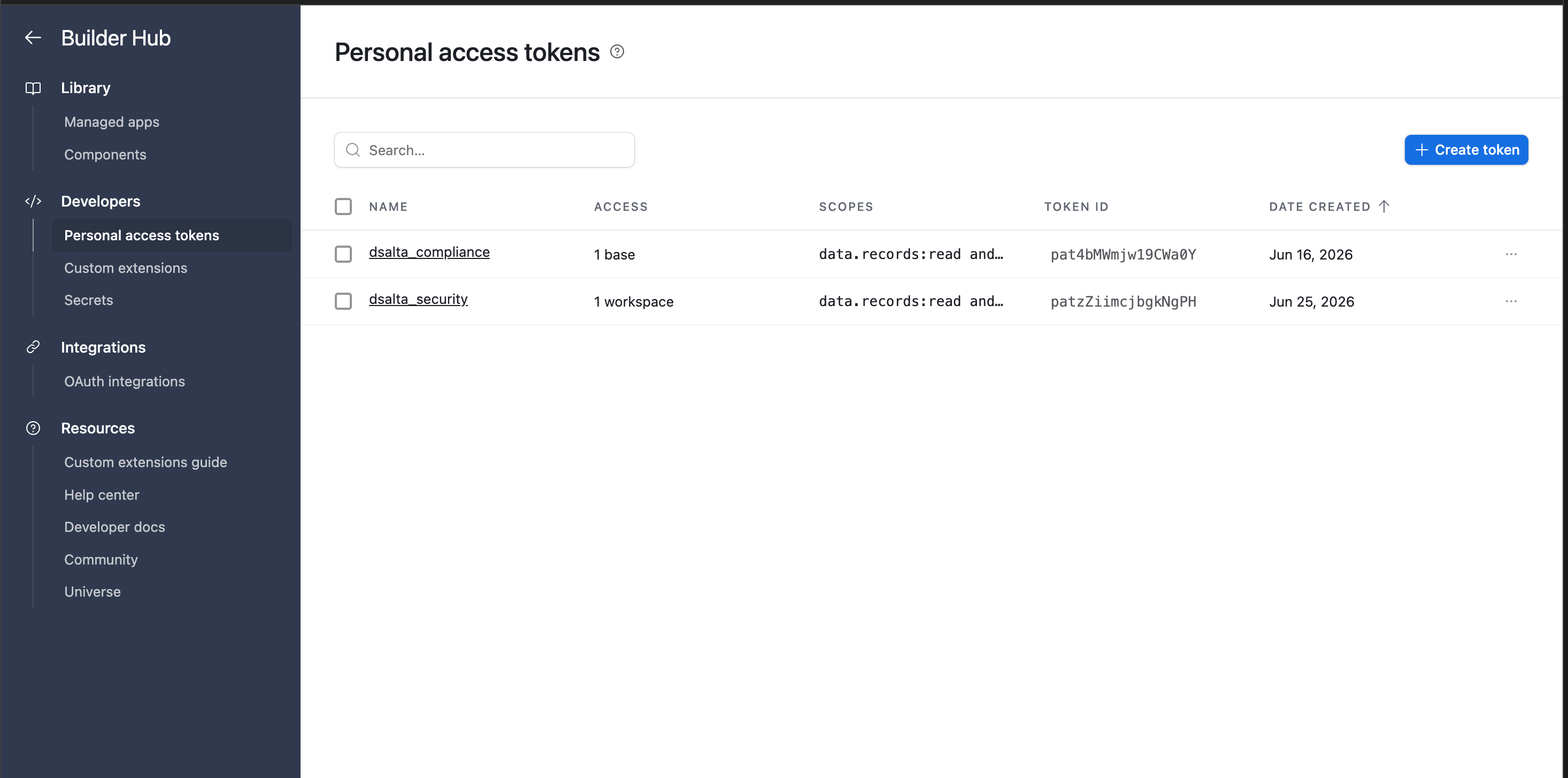Click the Jun 16, 2026 date cell
Viewport: 1568px width, 778px height.
pyautogui.click(x=1311, y=255)
